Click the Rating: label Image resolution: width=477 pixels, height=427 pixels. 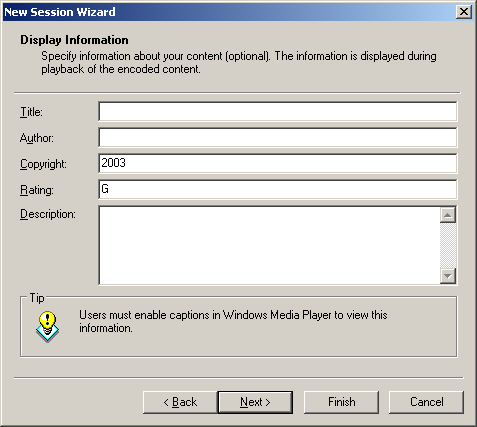point(37,190)
